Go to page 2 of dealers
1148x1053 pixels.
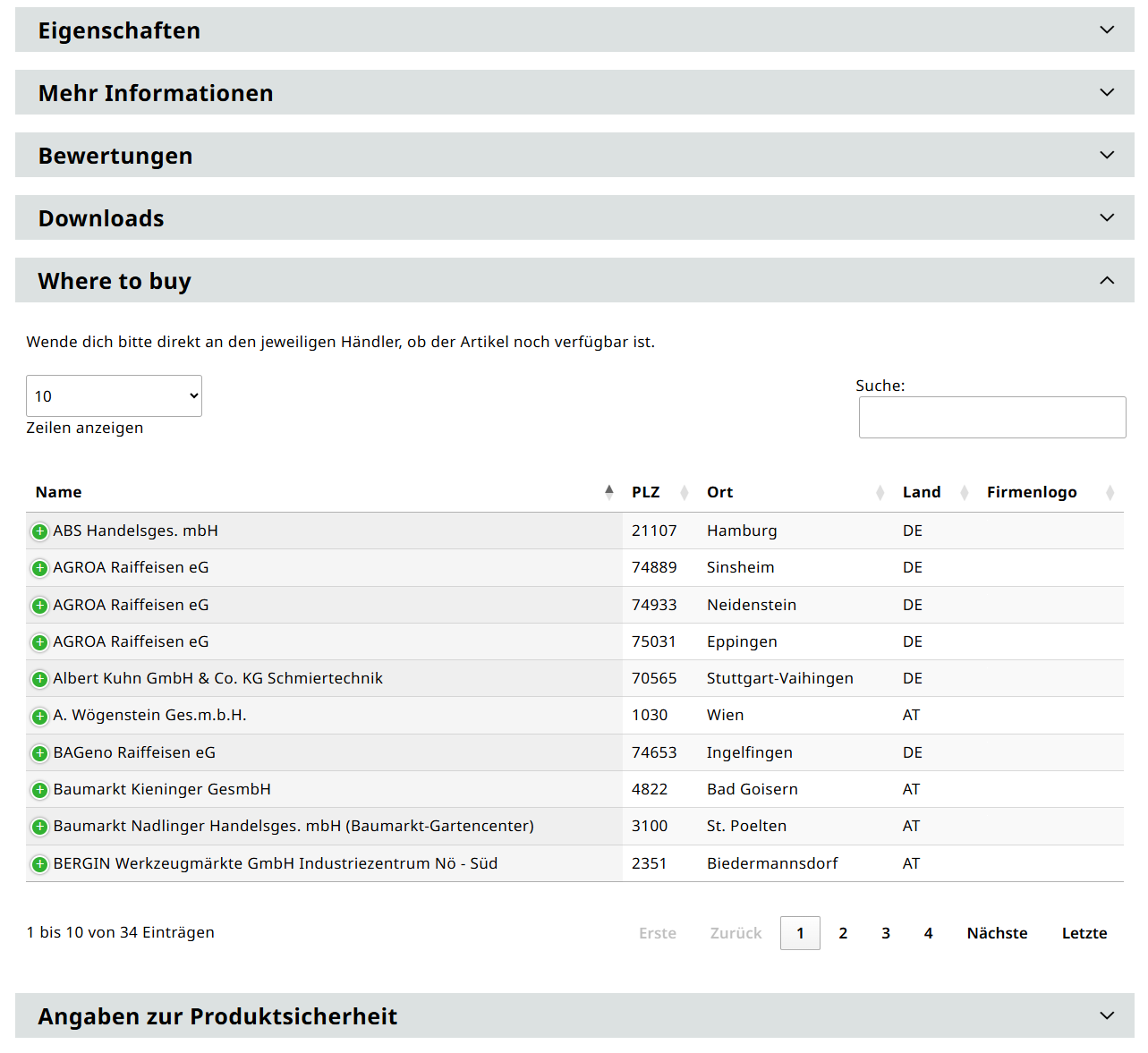pos(843,933)
